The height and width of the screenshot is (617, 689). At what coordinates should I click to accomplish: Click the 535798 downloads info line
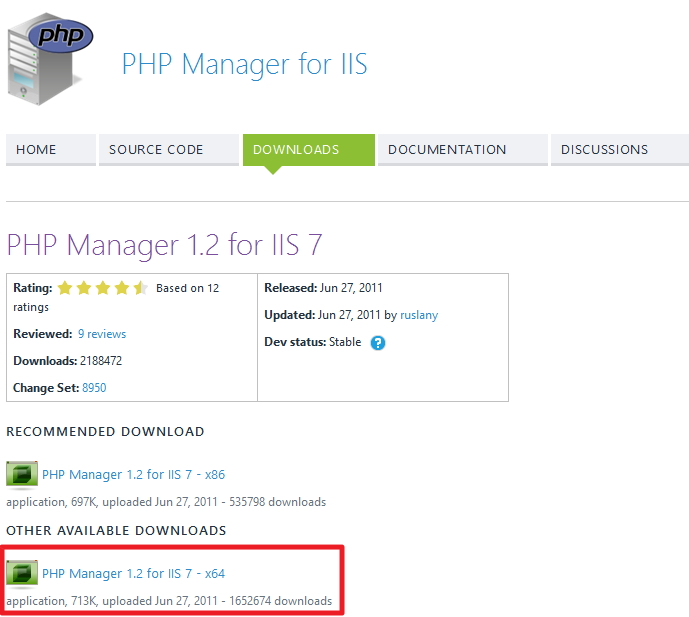tap(166, 502)
